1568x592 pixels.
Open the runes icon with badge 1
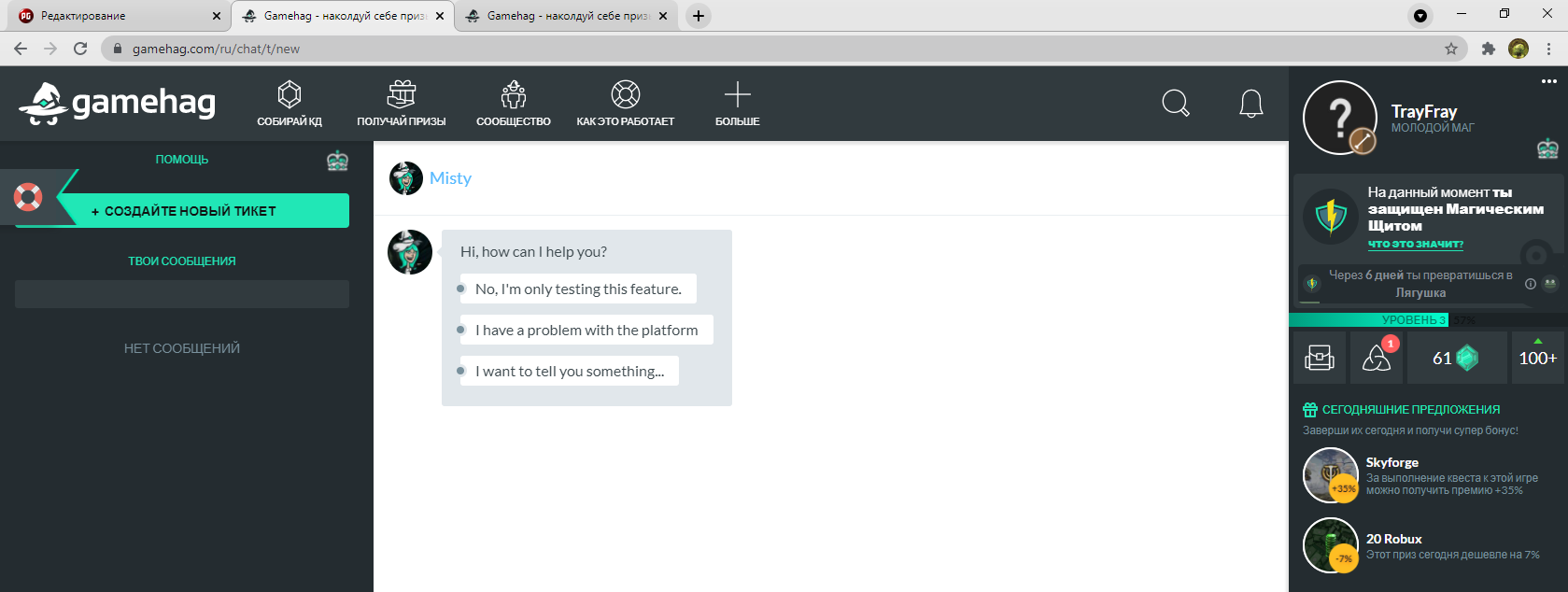click(1377, 358)
